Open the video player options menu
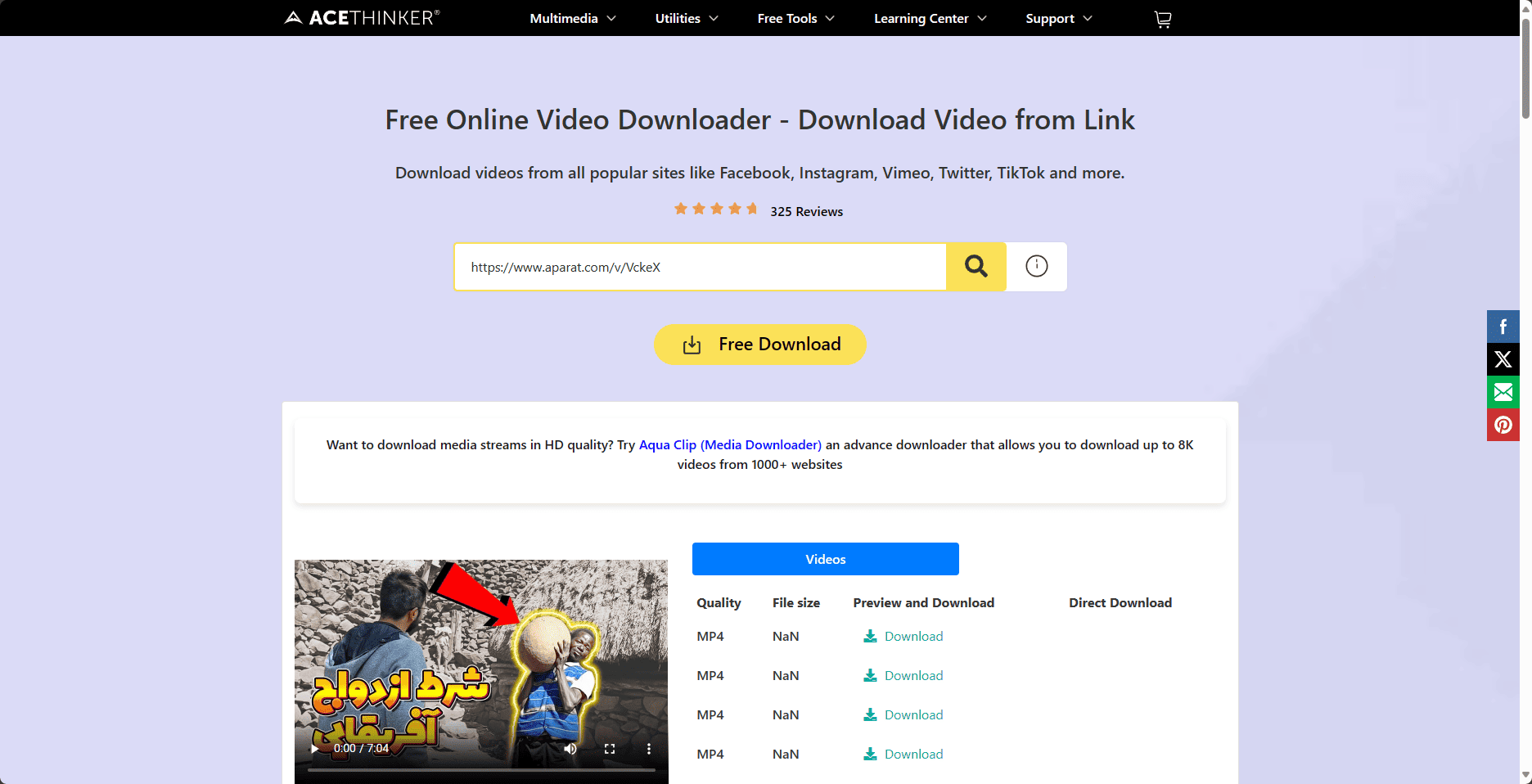Screen dimensions: 1532x784 click(649, 749)
